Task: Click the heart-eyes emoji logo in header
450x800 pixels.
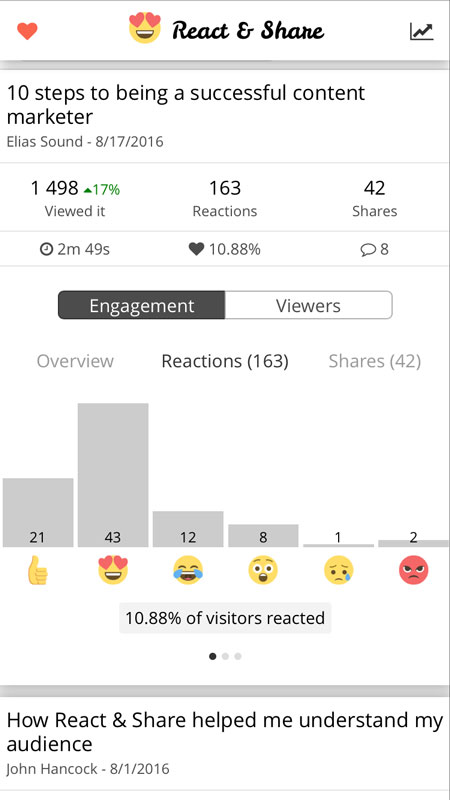Action: 145,29
